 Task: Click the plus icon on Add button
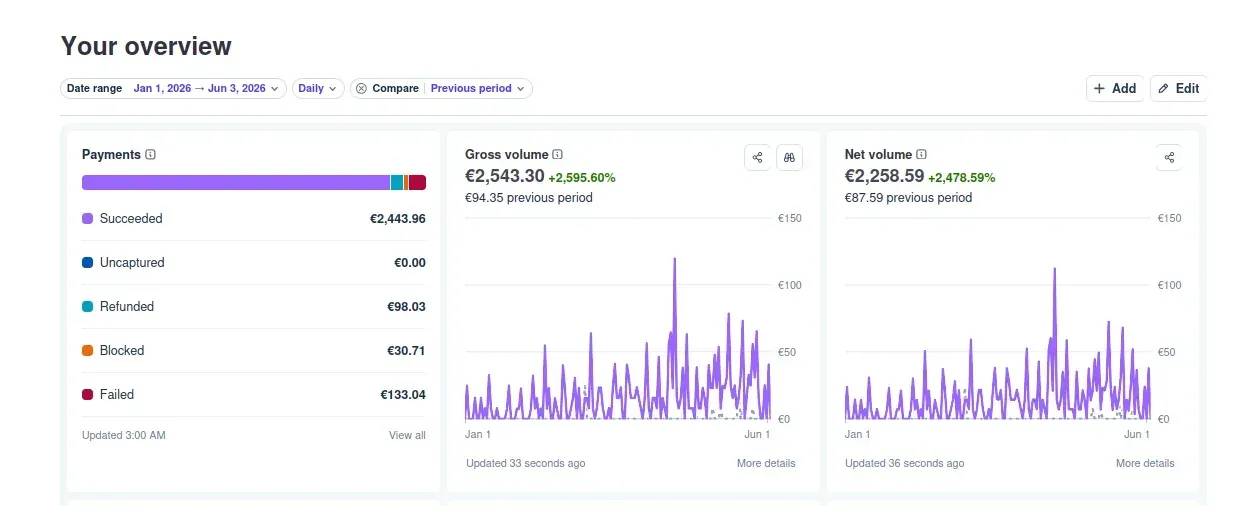pos(1099,88)
